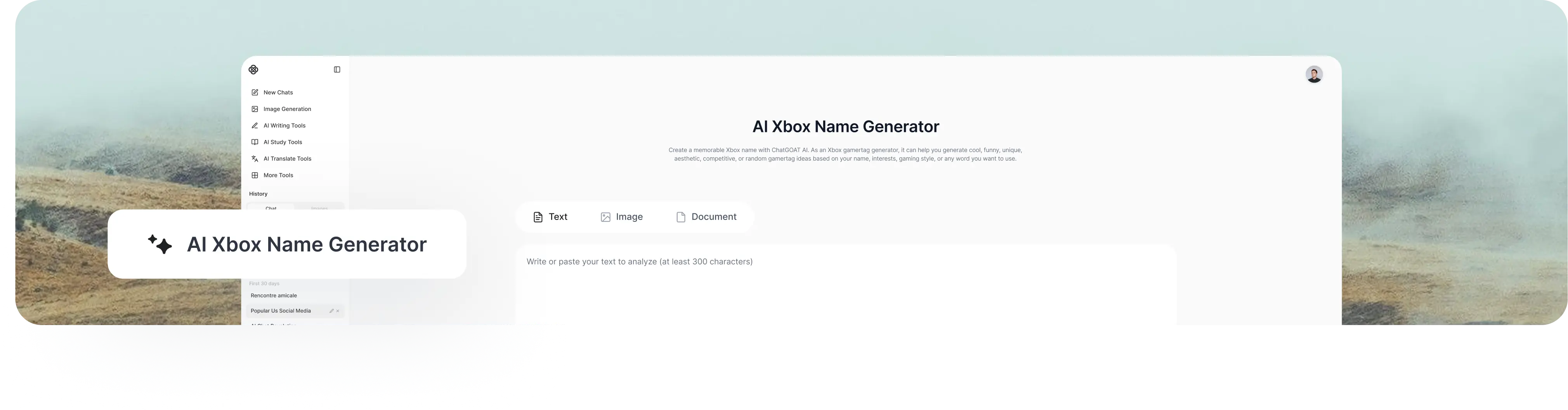The height and width of the screenshot is (410, 1568).
Task: Click the main AI Xbox Name Generator heading
Action: click(845, 126)
